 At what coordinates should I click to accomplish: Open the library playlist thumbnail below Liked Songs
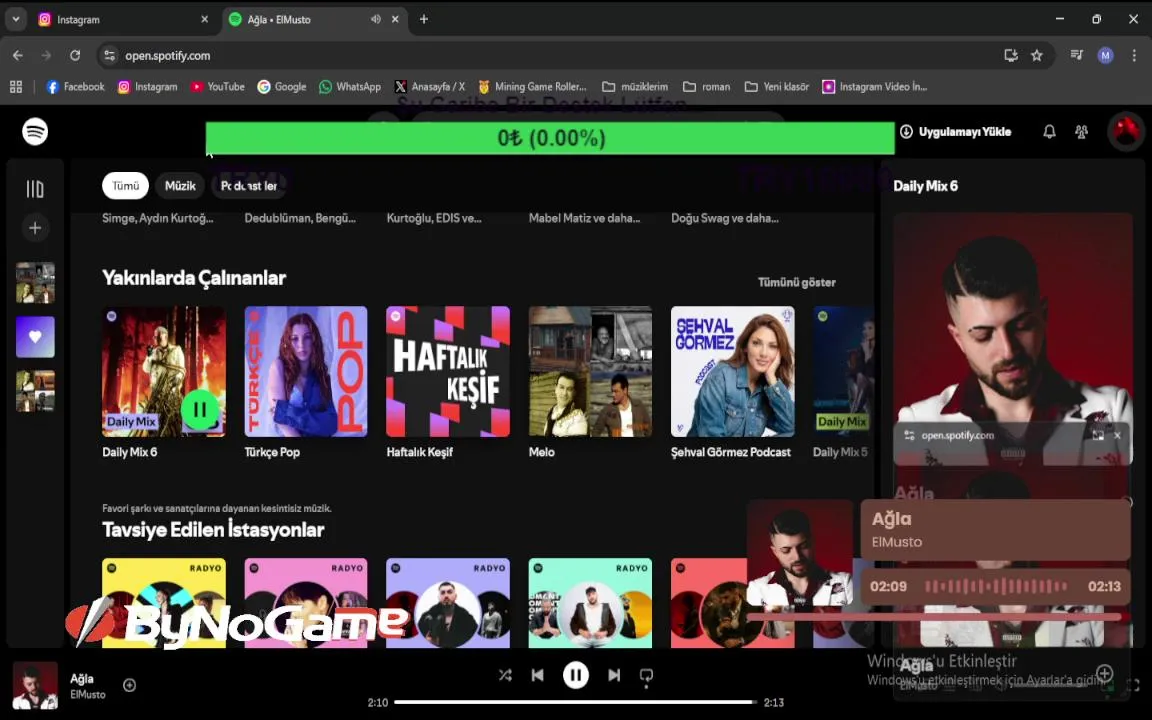[35, 391]
